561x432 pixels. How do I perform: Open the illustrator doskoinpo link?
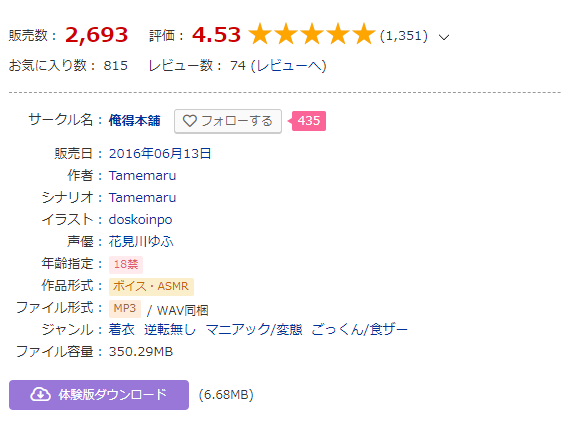[x=140, y=220]
